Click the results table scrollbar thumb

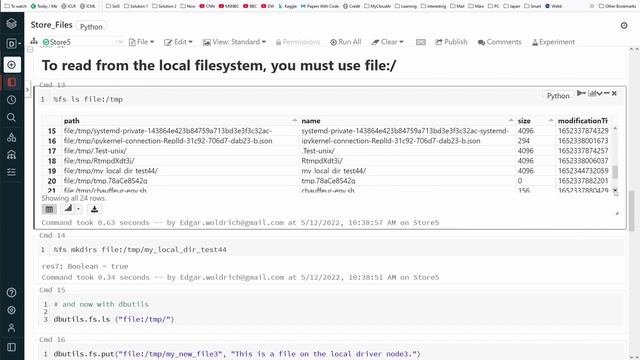pos(615,172)
